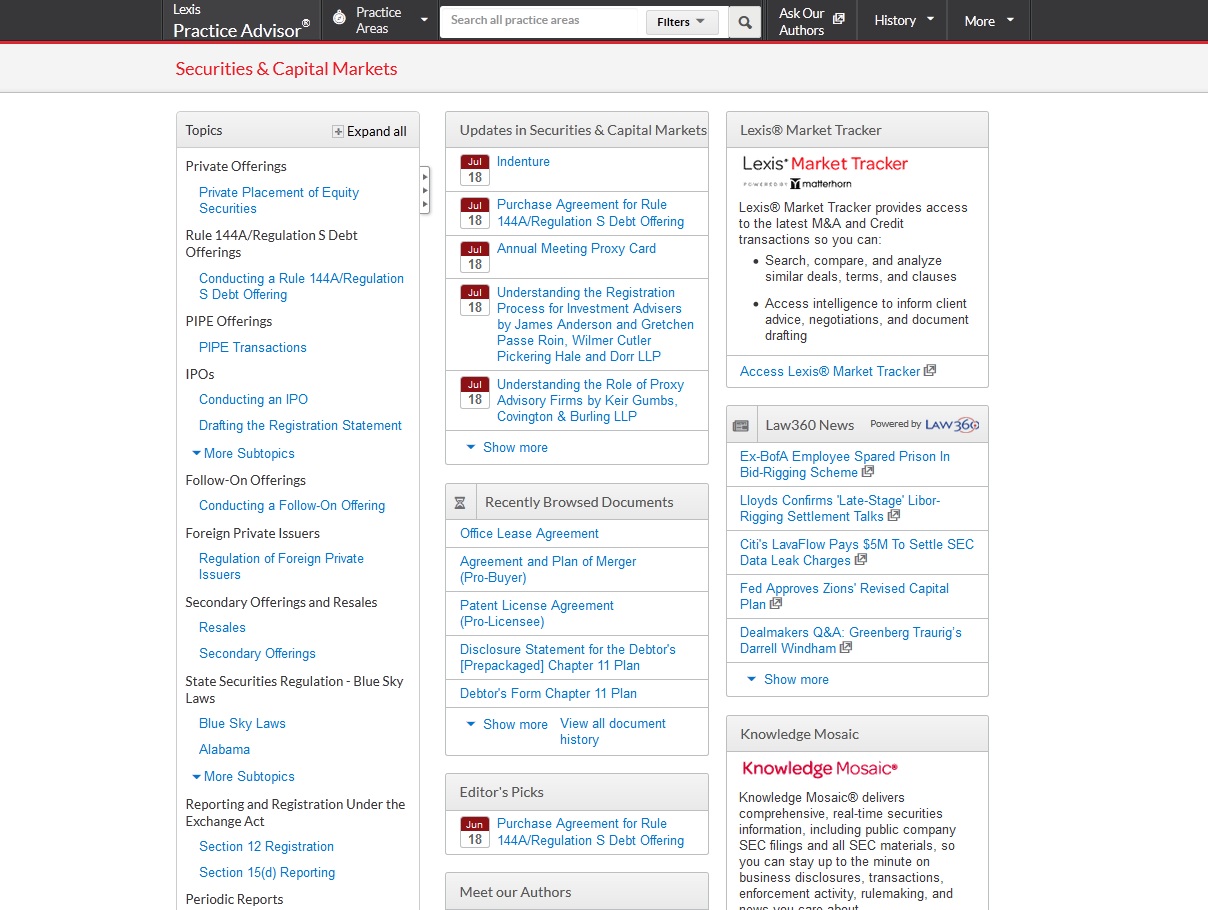Viewport: 1208px width, 910px height.
Task: Click the Meet our Authors panel header
Action: tap(577, 892)
